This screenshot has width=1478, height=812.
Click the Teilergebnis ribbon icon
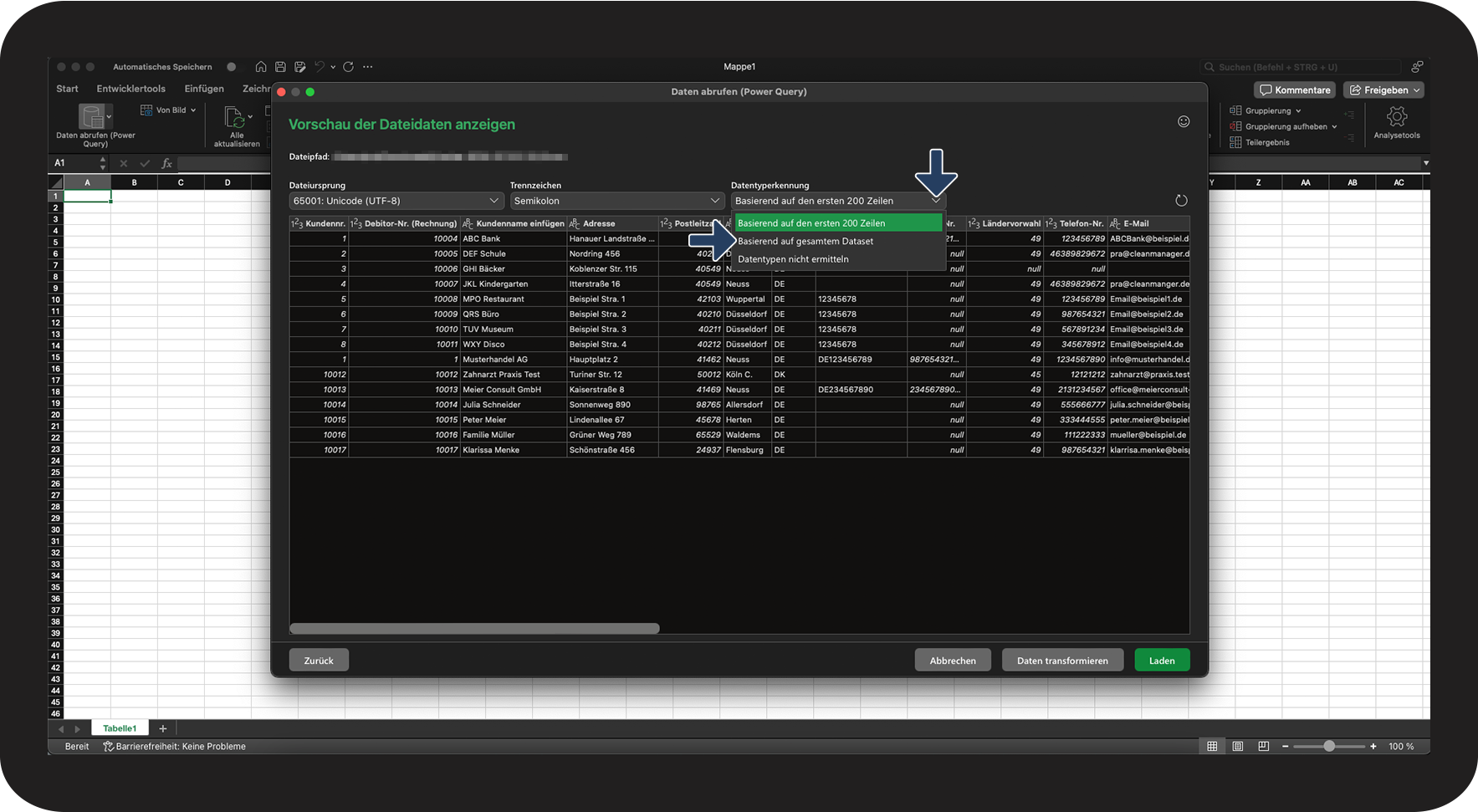[1235, 142]
